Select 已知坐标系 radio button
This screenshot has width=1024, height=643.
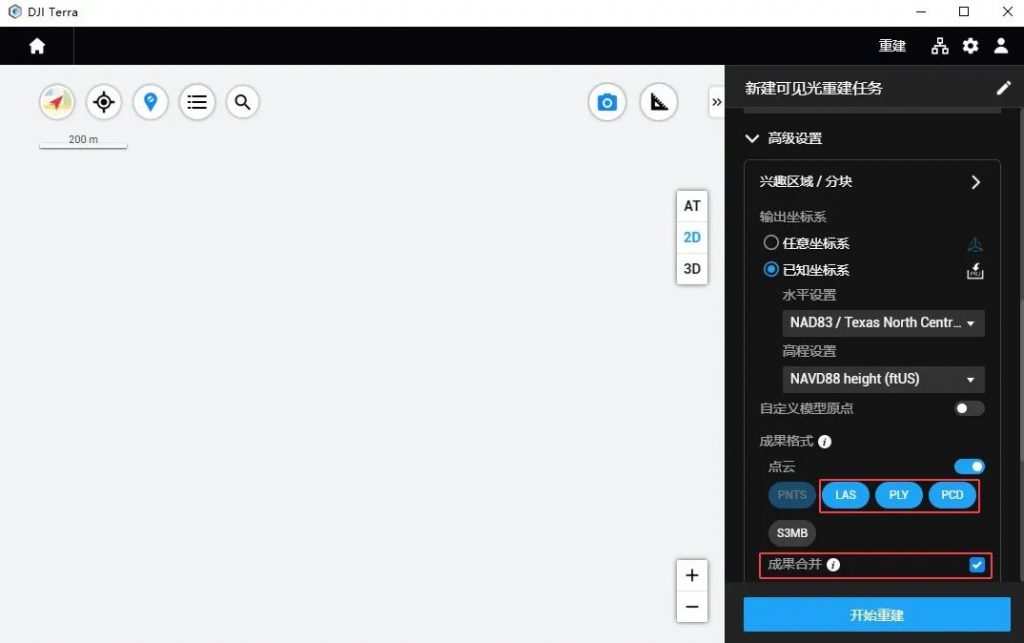click(771, 269)
